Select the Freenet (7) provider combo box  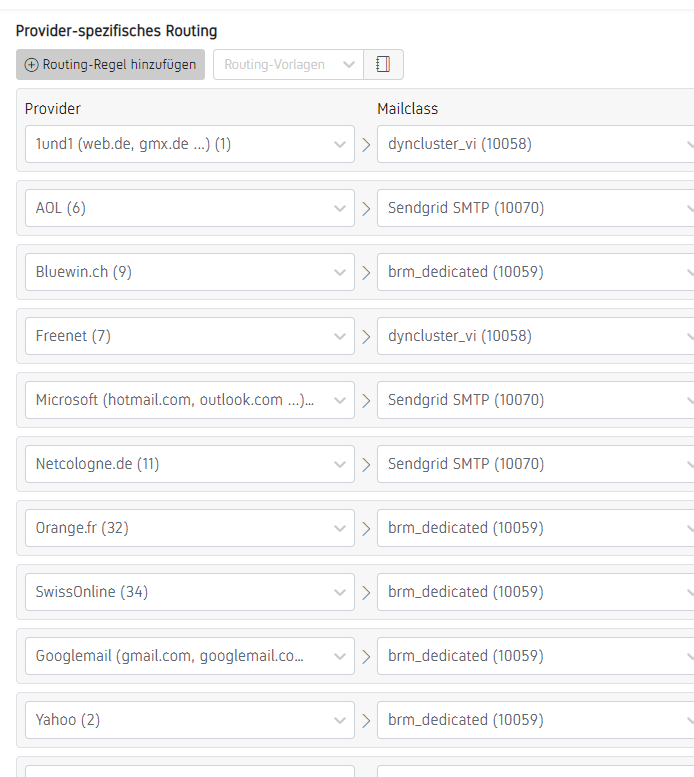tap(189, 336)
